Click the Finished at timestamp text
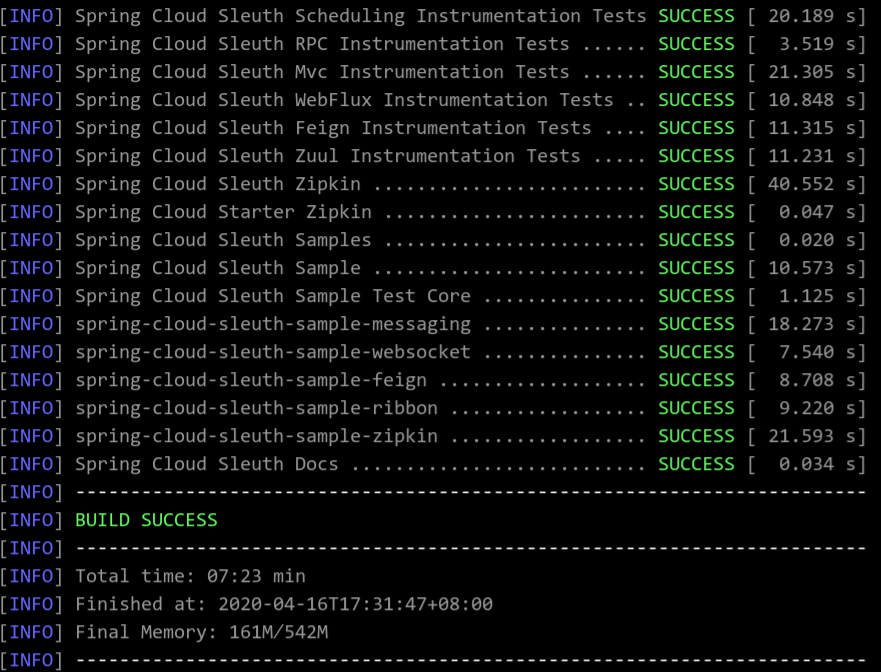 pos(284,605)
